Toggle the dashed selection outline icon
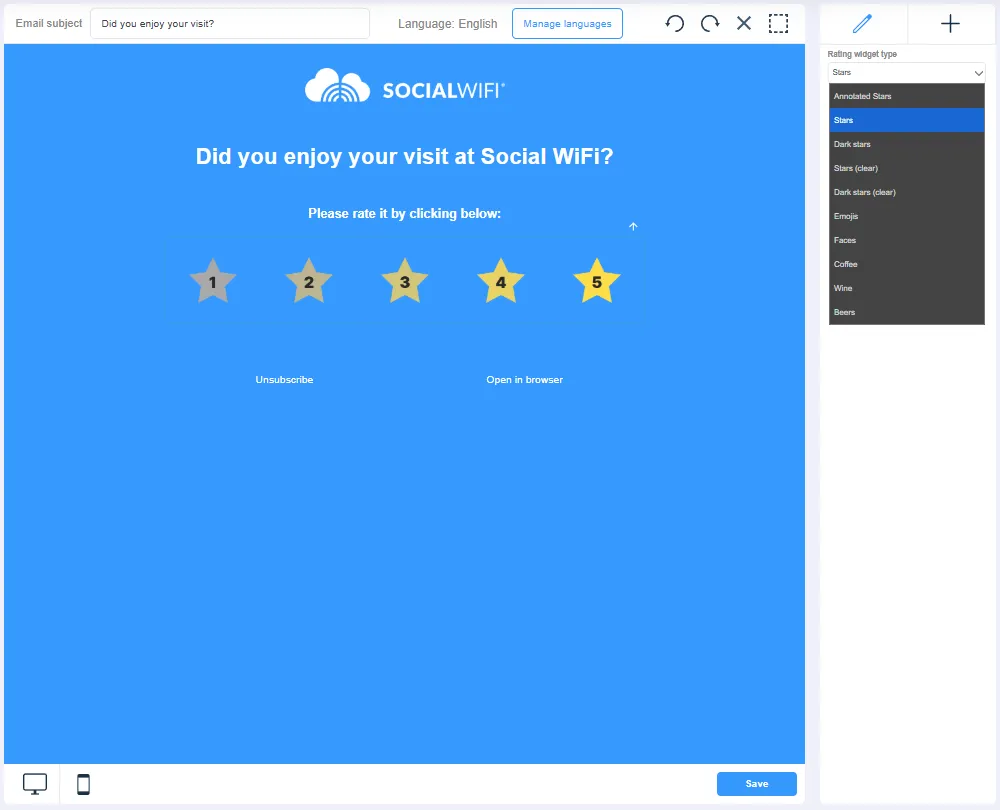Image resolution: width=1000 pixels, height=810 pixels. [778, 24]
